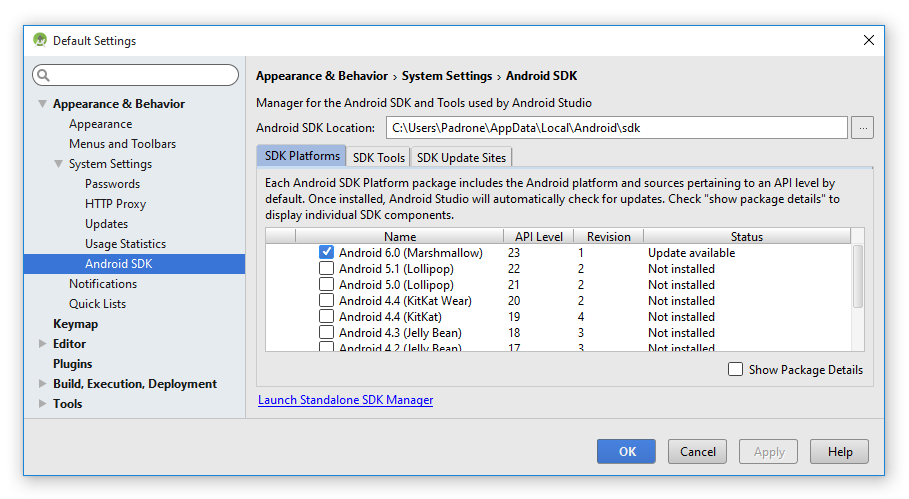909x499 pixels.
Task: Uncheck Android 6.0 (Marshmallow) checkbox
Action: tap(326, 252)
